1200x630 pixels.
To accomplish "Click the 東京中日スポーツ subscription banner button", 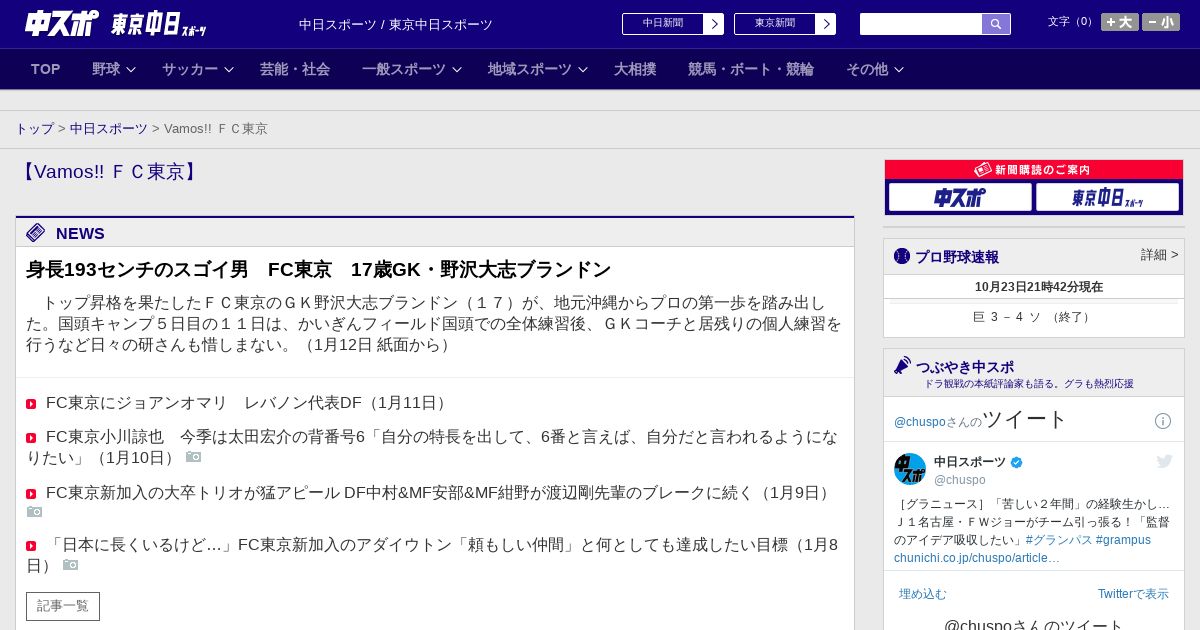I will (1107, 197).
